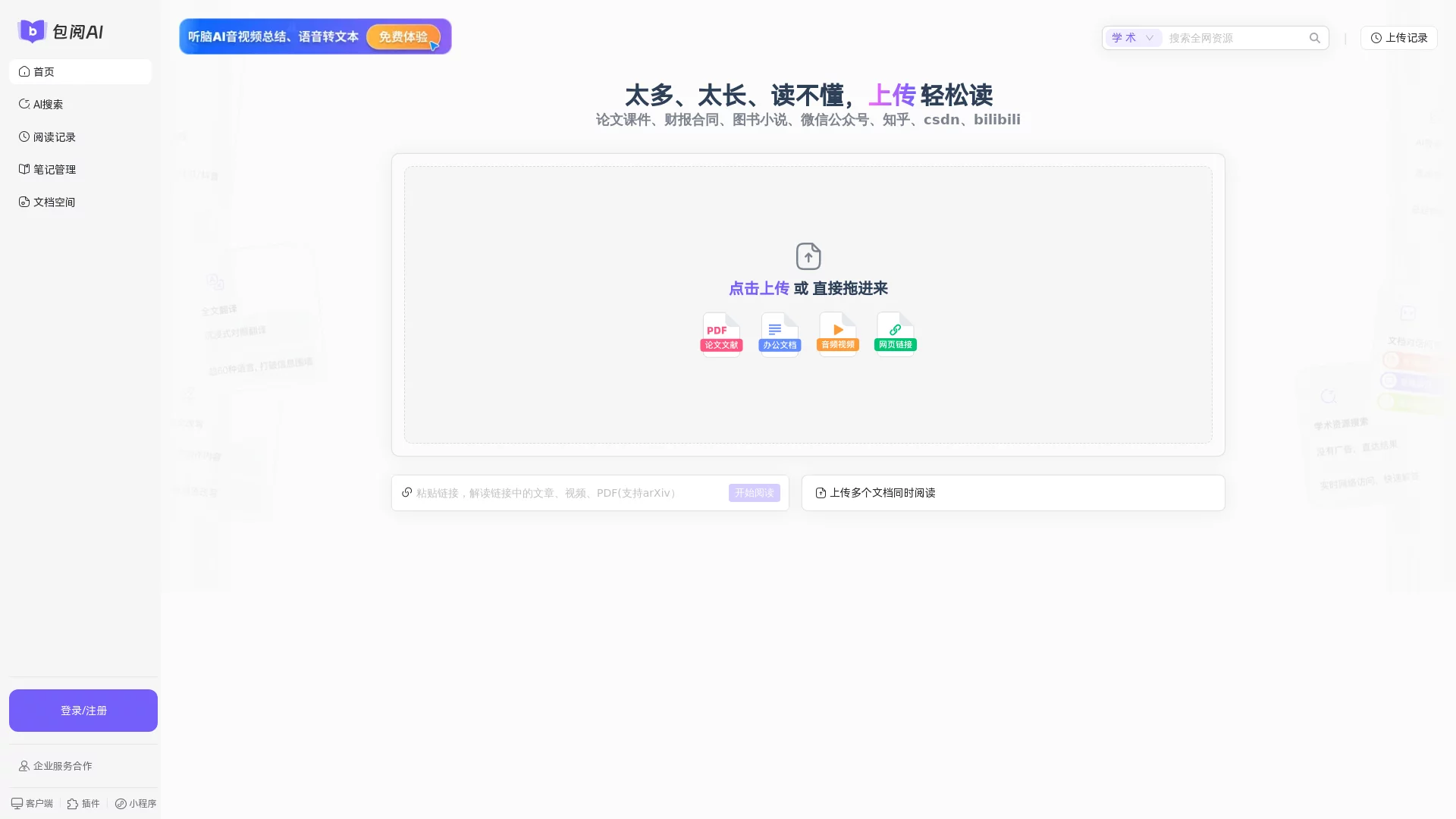Open 插件 from the bottom bar
Viewport: 1456px width, 819px height.
click(x=83, y=803)
